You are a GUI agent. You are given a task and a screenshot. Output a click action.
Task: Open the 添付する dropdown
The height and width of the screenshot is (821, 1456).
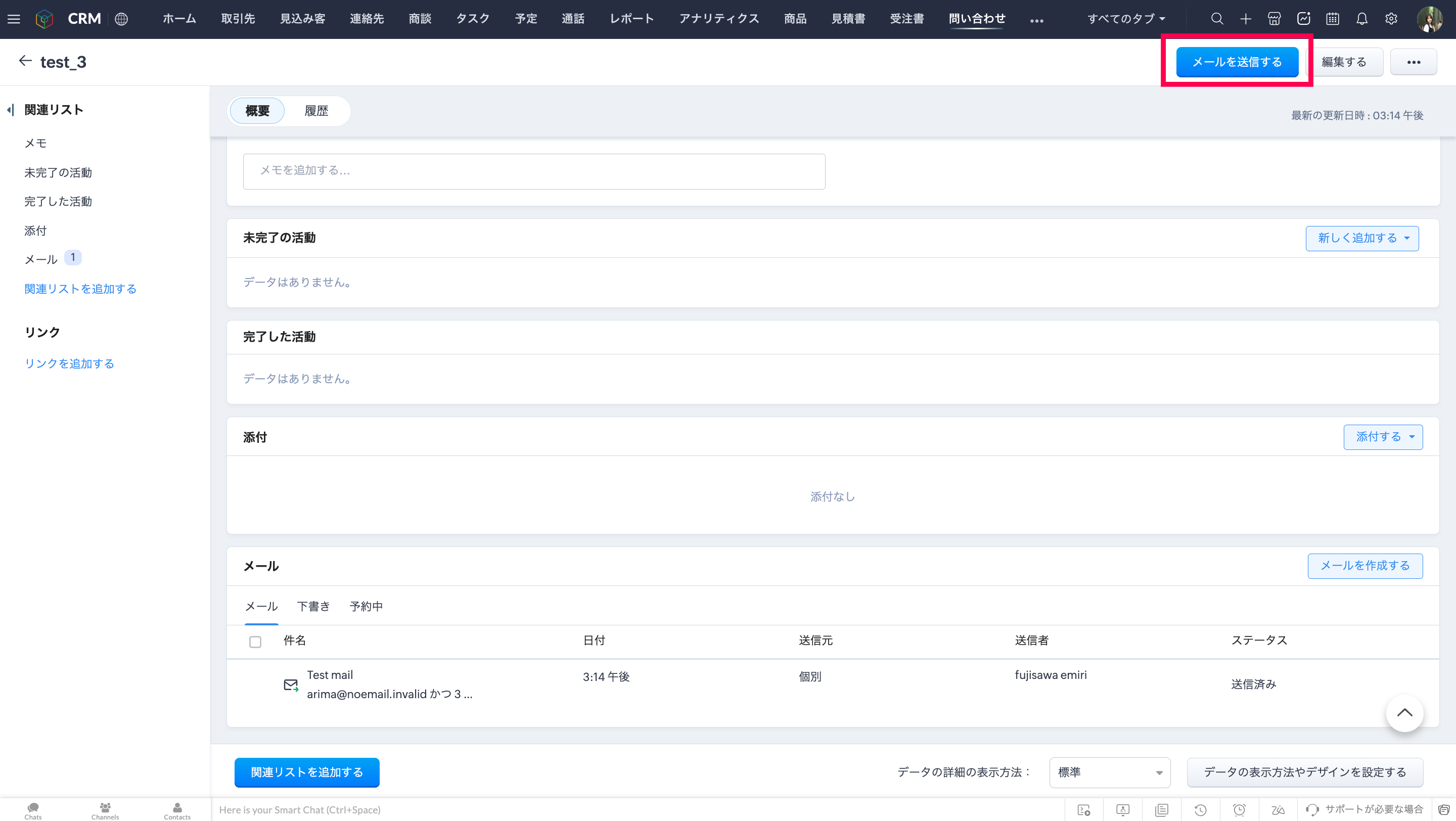tap(1383, 437)
